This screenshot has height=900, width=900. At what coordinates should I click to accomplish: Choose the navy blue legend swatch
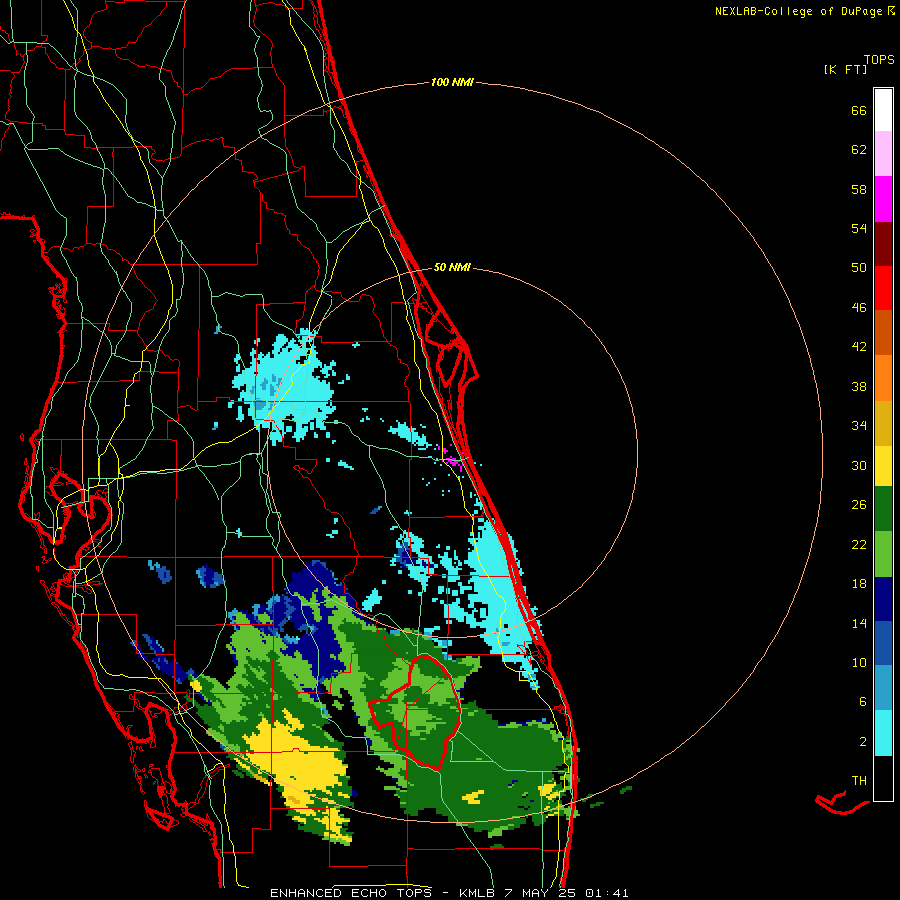tap(883, 599)
